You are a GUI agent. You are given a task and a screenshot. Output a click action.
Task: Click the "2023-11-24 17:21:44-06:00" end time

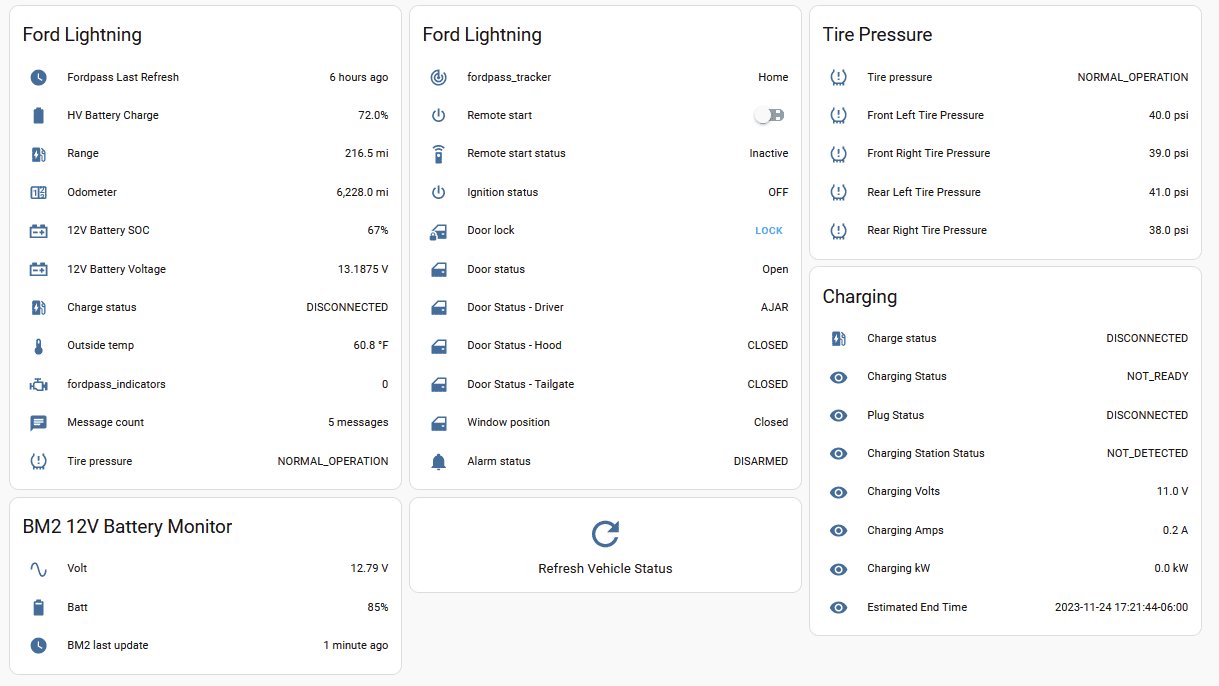pyautogui.click(x=1122, y=607)
